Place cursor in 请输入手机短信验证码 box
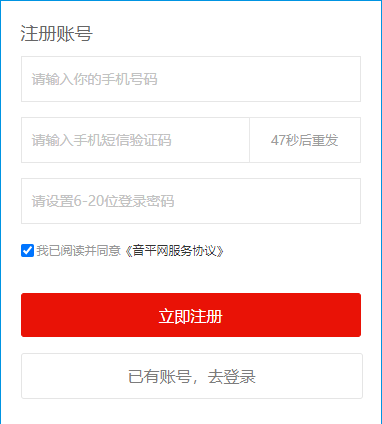The width and height of the screenshot is (382, 424). tap(135, 140)
